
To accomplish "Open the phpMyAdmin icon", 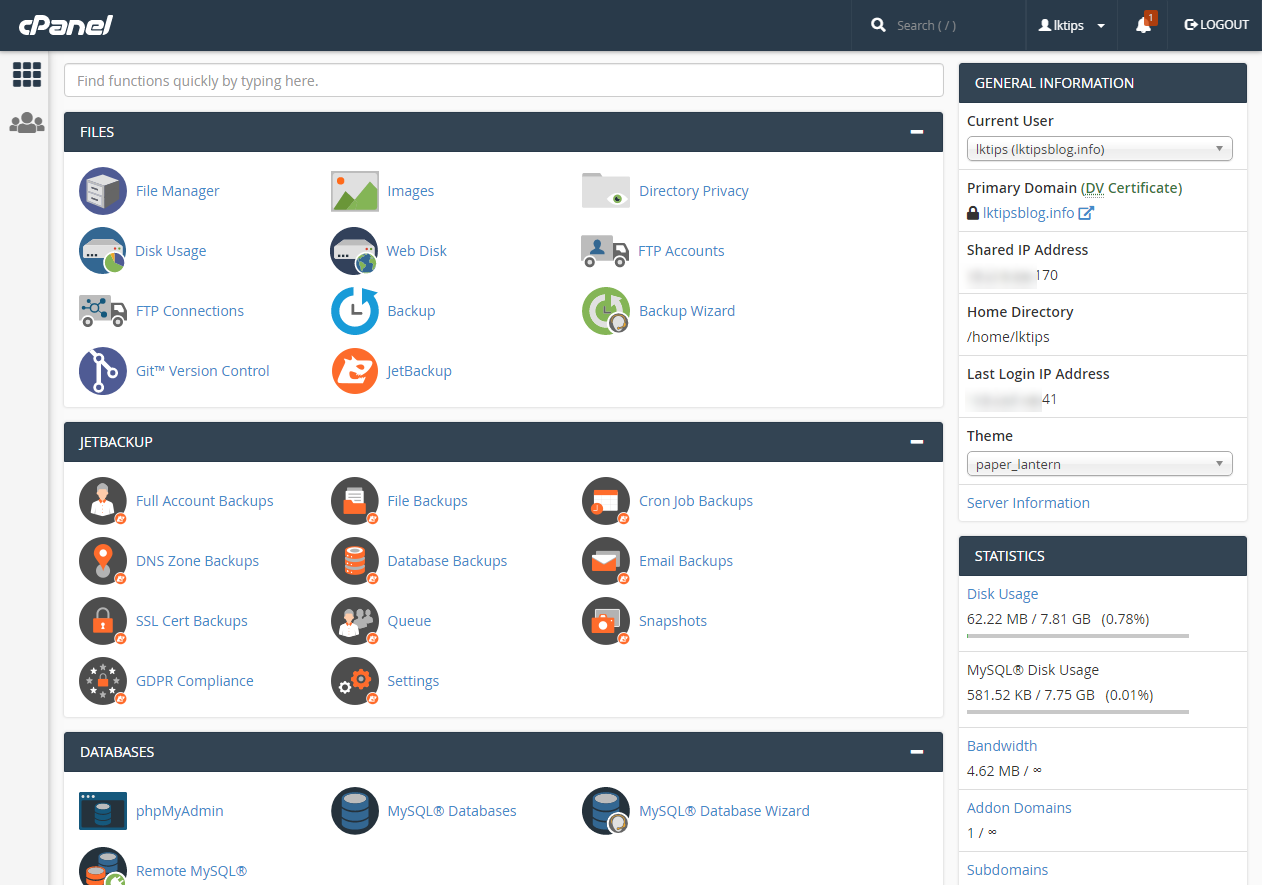I will [x=103, y=811].
